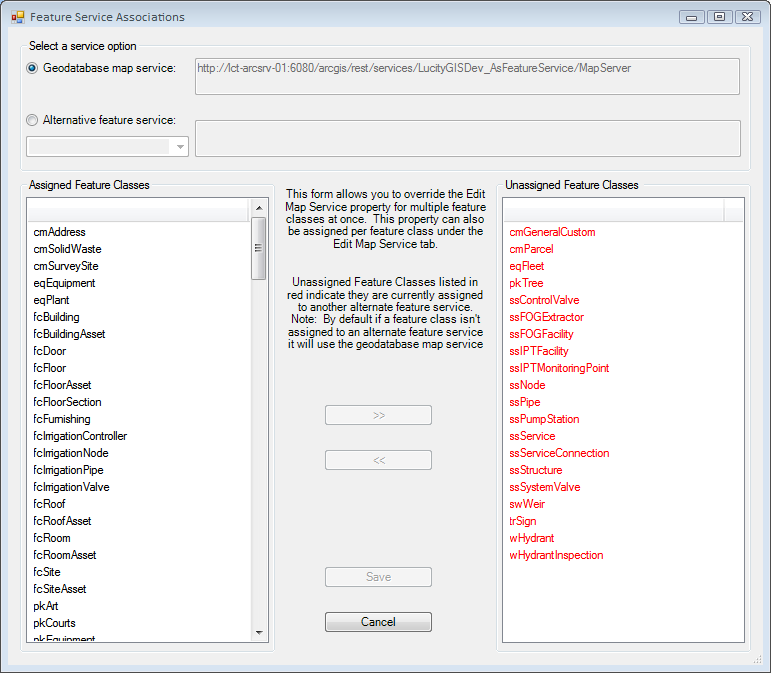Select fcBuilding in assigned list
The image size is (771, 673).
coord(57,317)
